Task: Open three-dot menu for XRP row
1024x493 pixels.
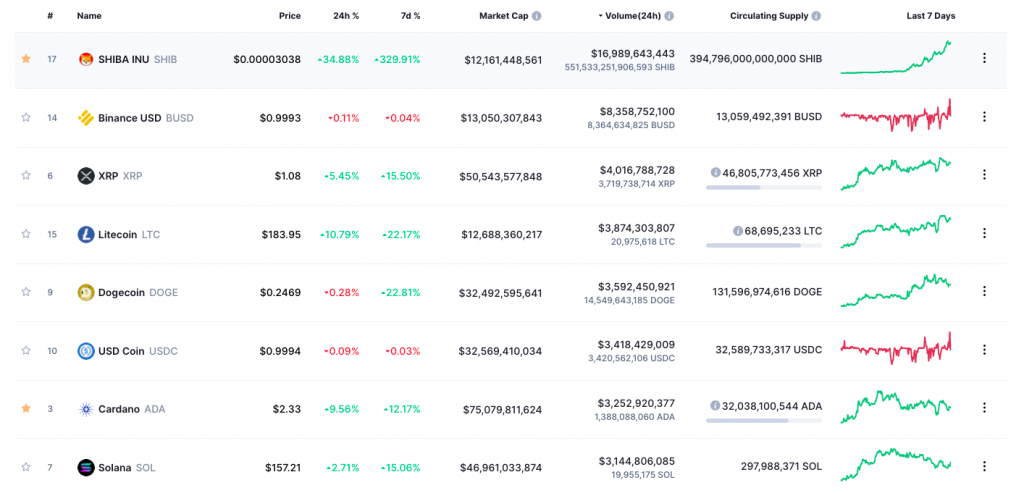Action: pyautogui.click(x=984, y=174)
